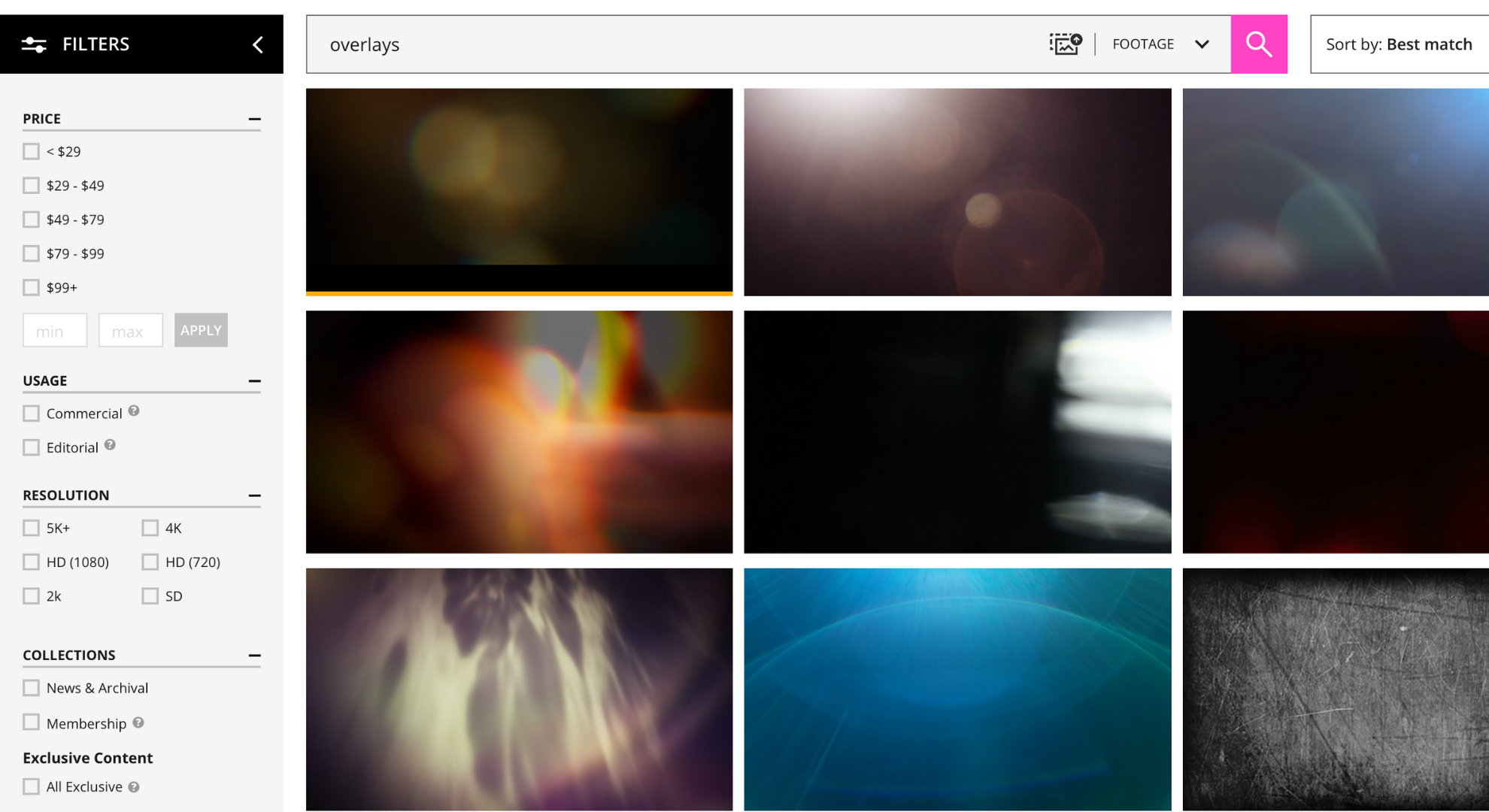Toggle the Commercial usage checkbox

pos(30,413)
